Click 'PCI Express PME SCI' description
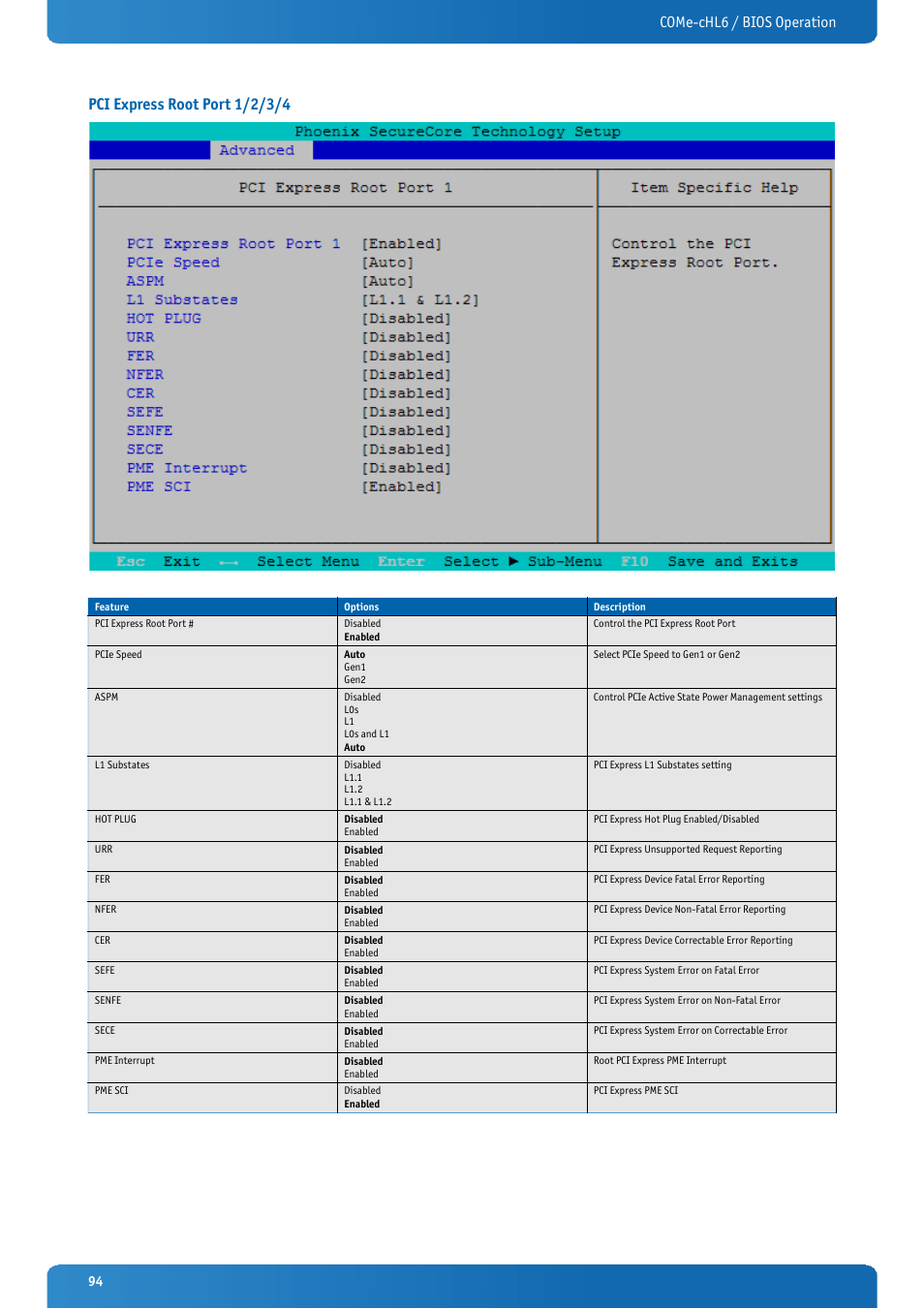Screen dimensions: 924x1309 pos(635,1091)
